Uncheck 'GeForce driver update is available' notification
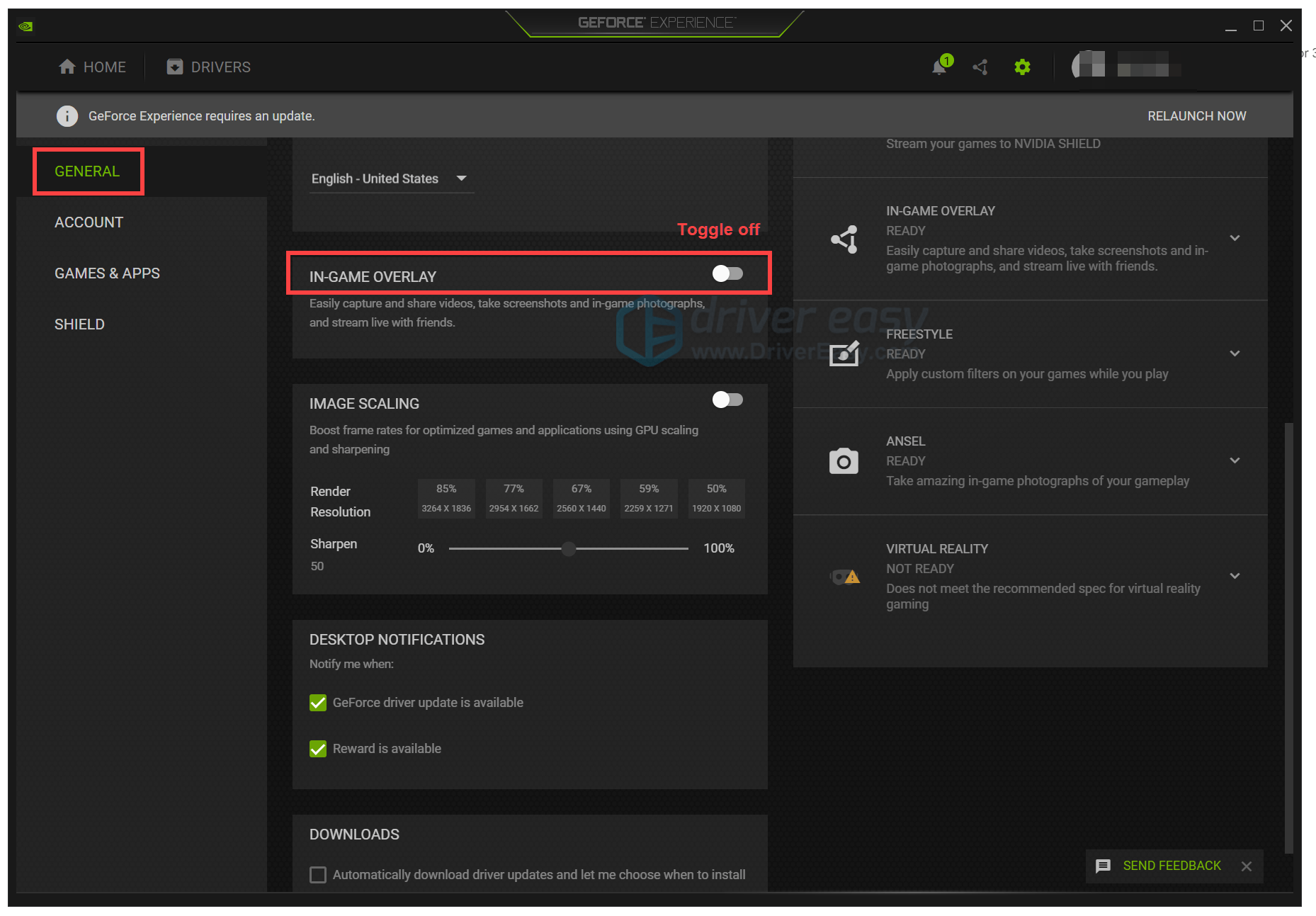The height and width of the screenshot is (916, 1316). click(x=318, y=702)
